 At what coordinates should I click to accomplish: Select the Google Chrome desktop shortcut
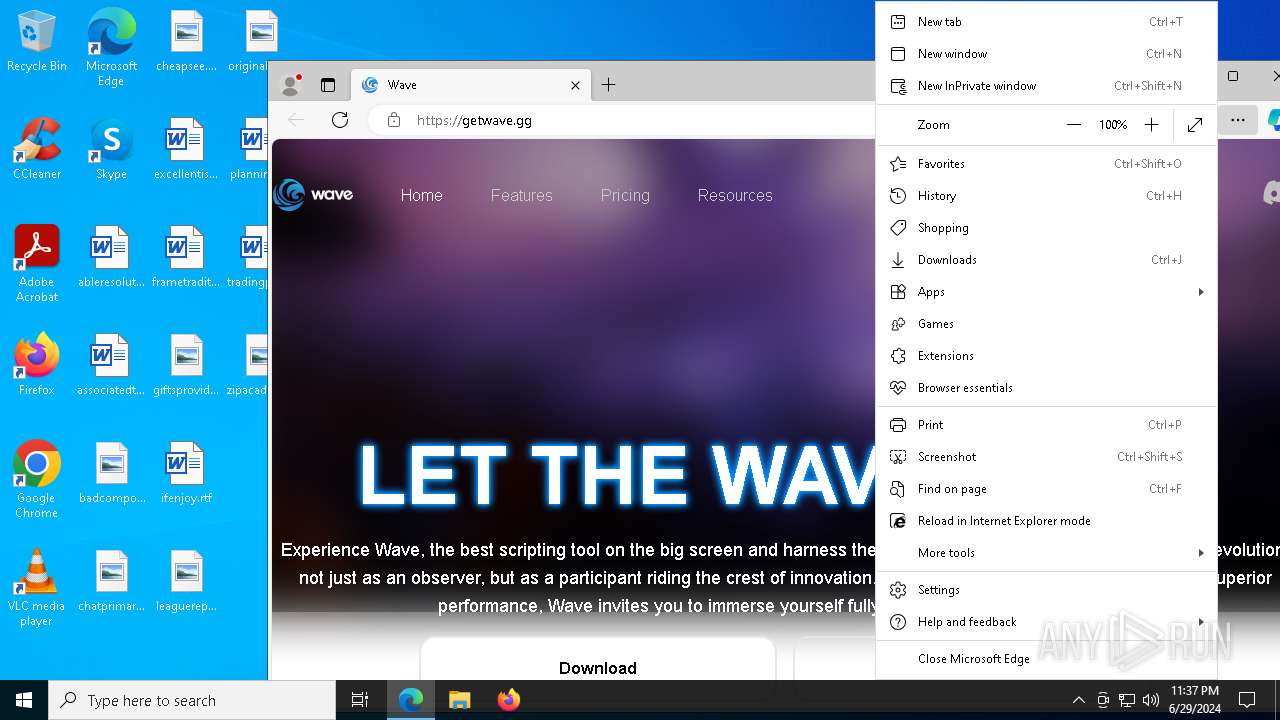(x=37, y=480)
